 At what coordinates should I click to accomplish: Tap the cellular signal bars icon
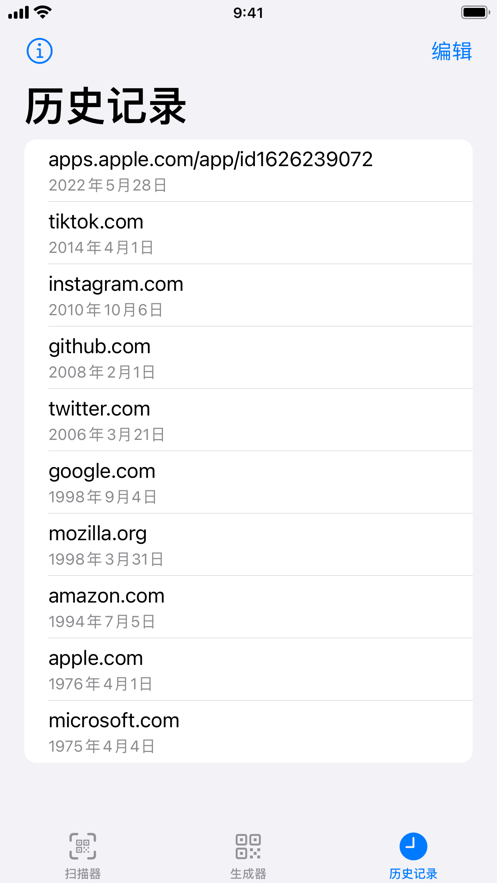(x=18, y=12)
